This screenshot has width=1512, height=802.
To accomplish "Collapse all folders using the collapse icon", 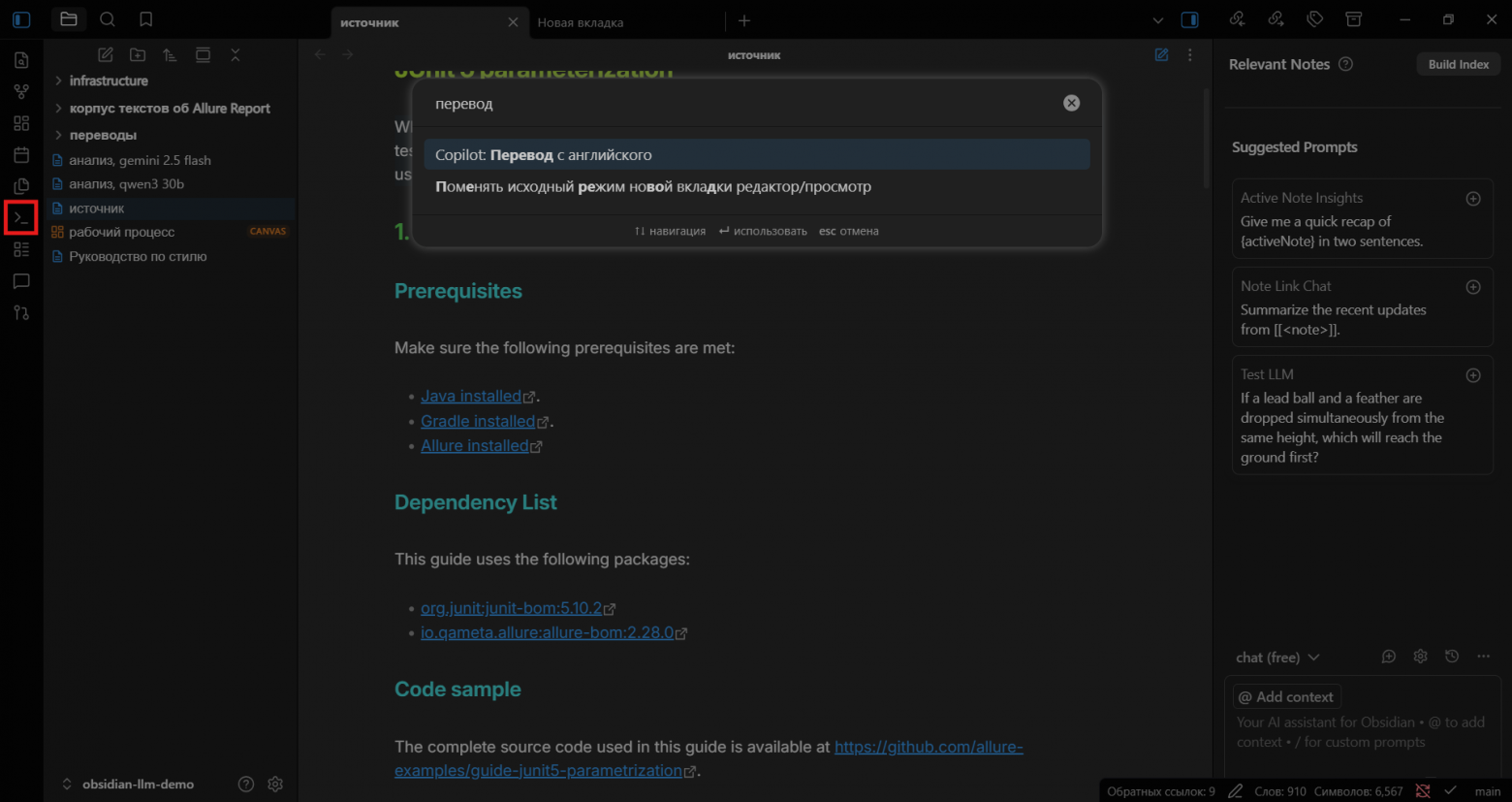I will (x=236, y=55).
